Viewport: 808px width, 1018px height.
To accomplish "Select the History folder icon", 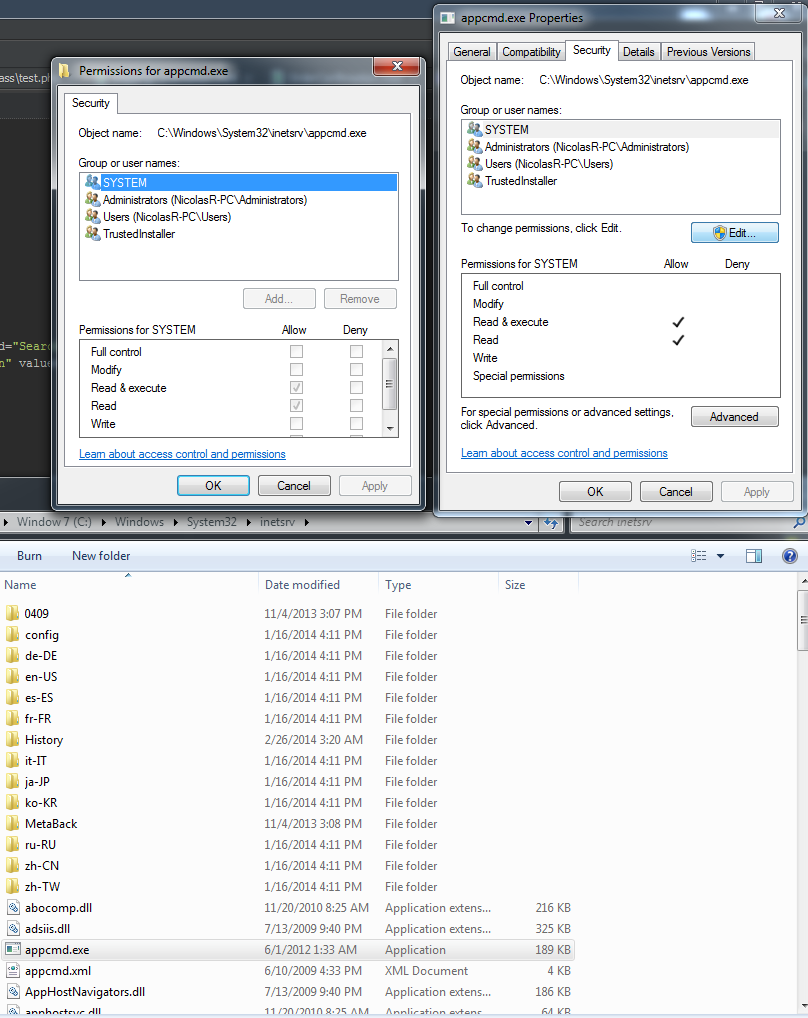I will coord(12,739).
